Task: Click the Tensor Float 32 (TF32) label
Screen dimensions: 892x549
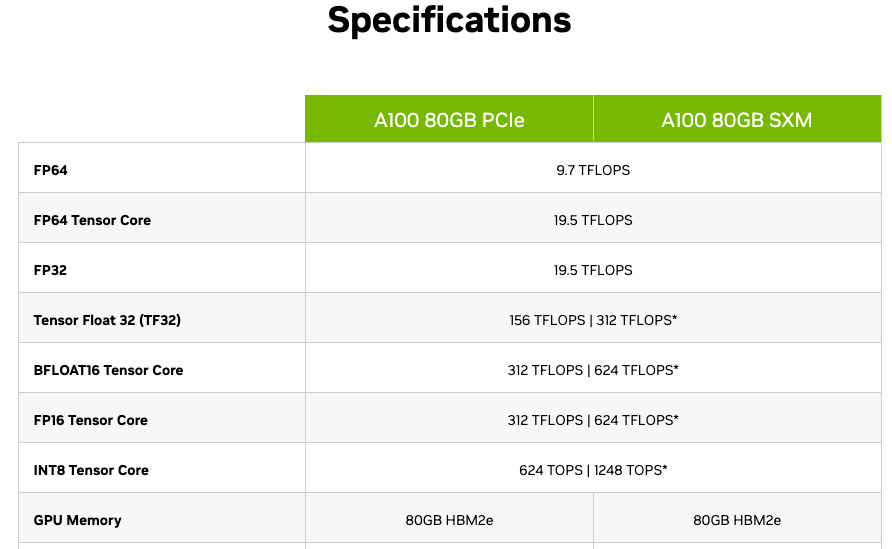Action: click(x=107, y=320)
